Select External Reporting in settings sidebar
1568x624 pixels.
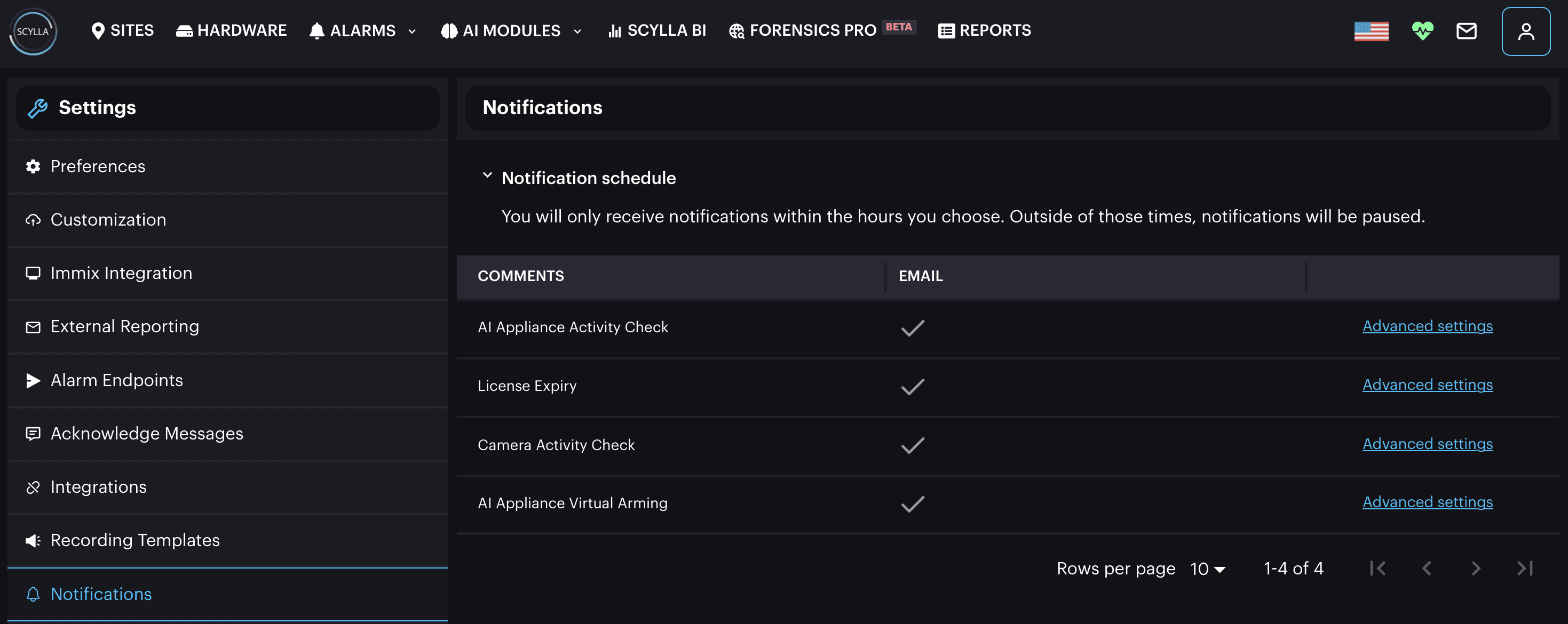tap(228, 327)
